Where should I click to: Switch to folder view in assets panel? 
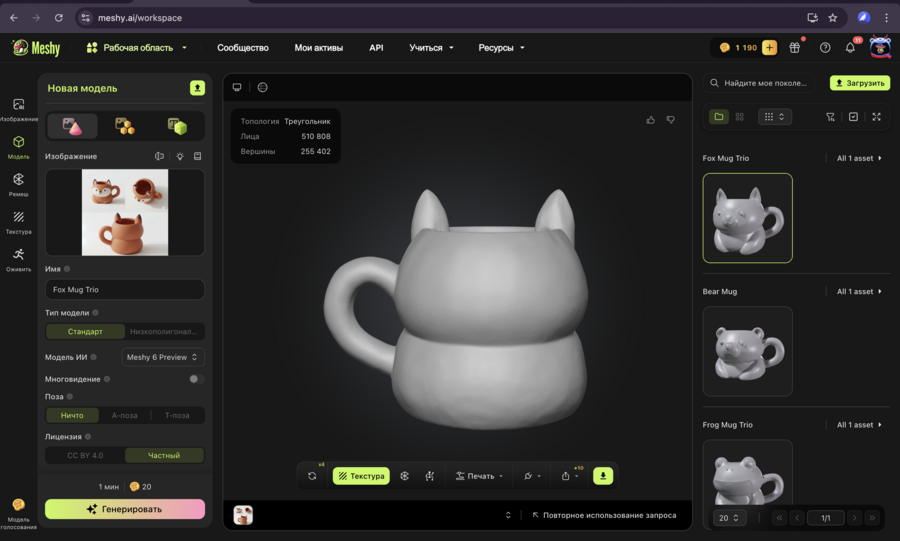[x=719, y=117]
